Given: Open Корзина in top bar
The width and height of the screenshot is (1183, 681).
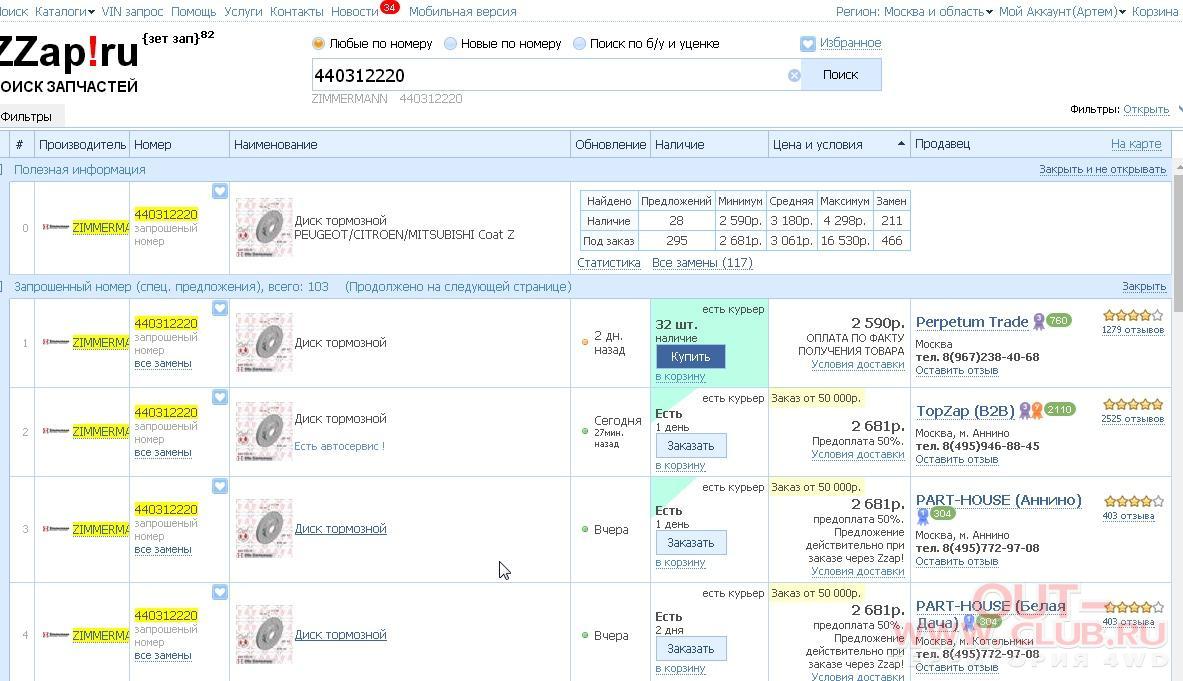Looking at the screenshot, I should pyautogui.click(x=1155, y=11).
